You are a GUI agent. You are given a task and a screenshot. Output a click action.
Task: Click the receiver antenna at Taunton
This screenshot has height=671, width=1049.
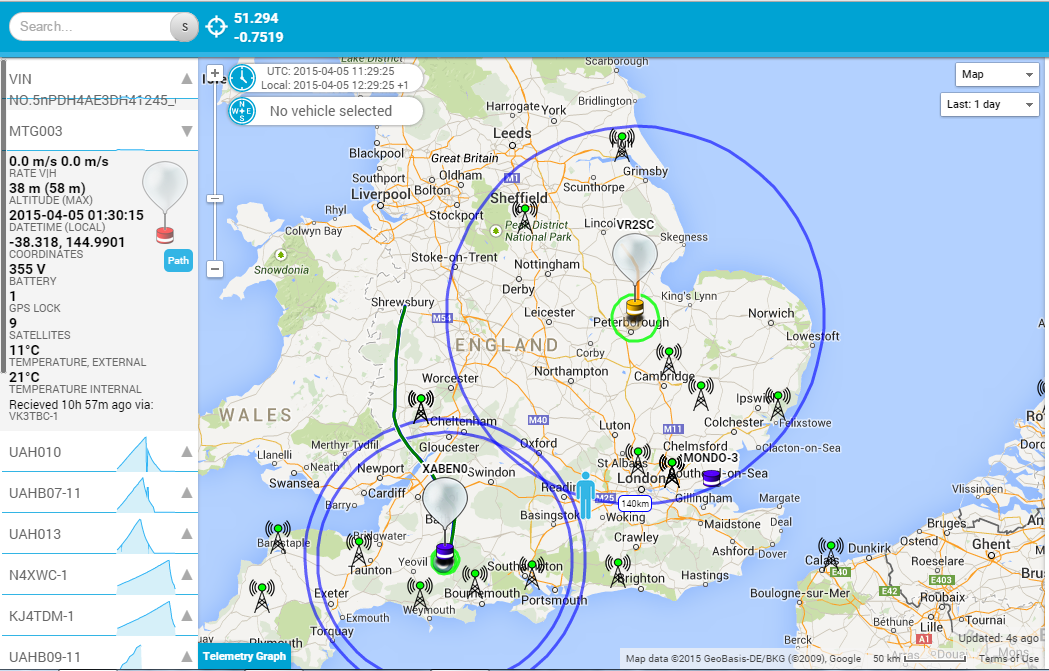(x=359, y=551)
